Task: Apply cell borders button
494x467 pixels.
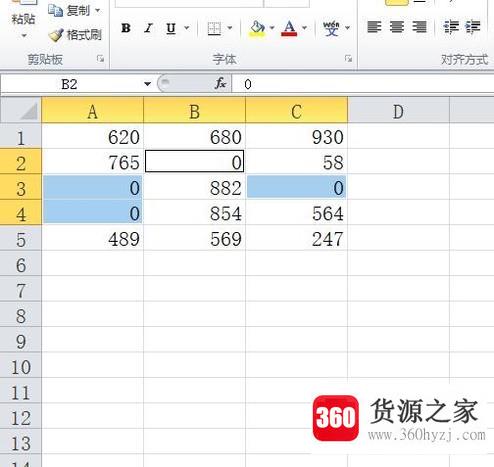Action: [x=214, y=28]
